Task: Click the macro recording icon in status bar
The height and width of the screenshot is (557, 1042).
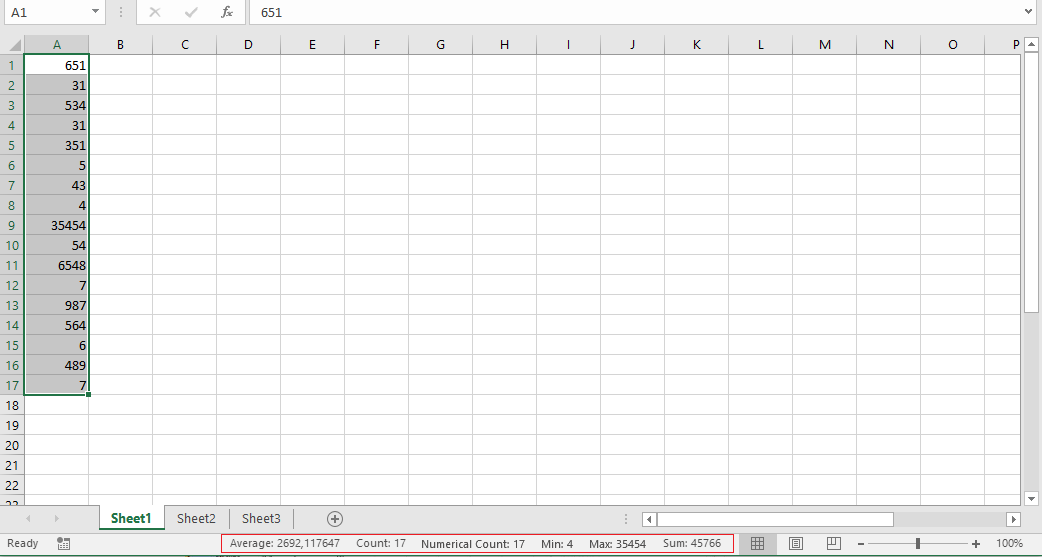Action: click(64, 543)
